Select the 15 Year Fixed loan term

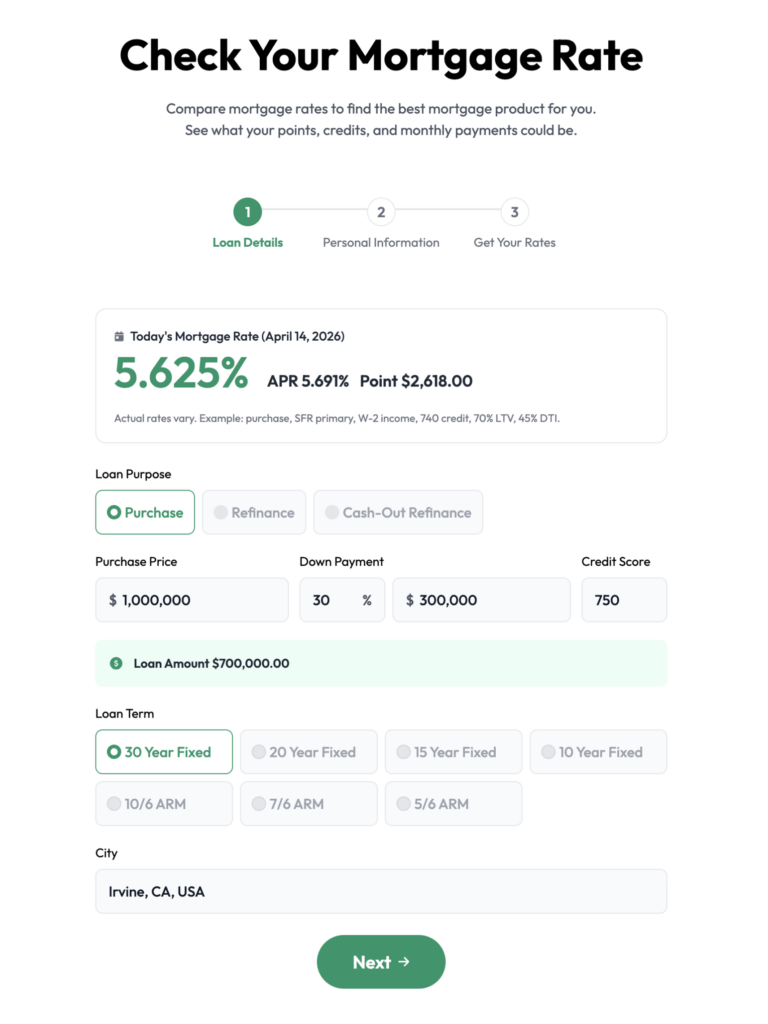pos(453,751)
